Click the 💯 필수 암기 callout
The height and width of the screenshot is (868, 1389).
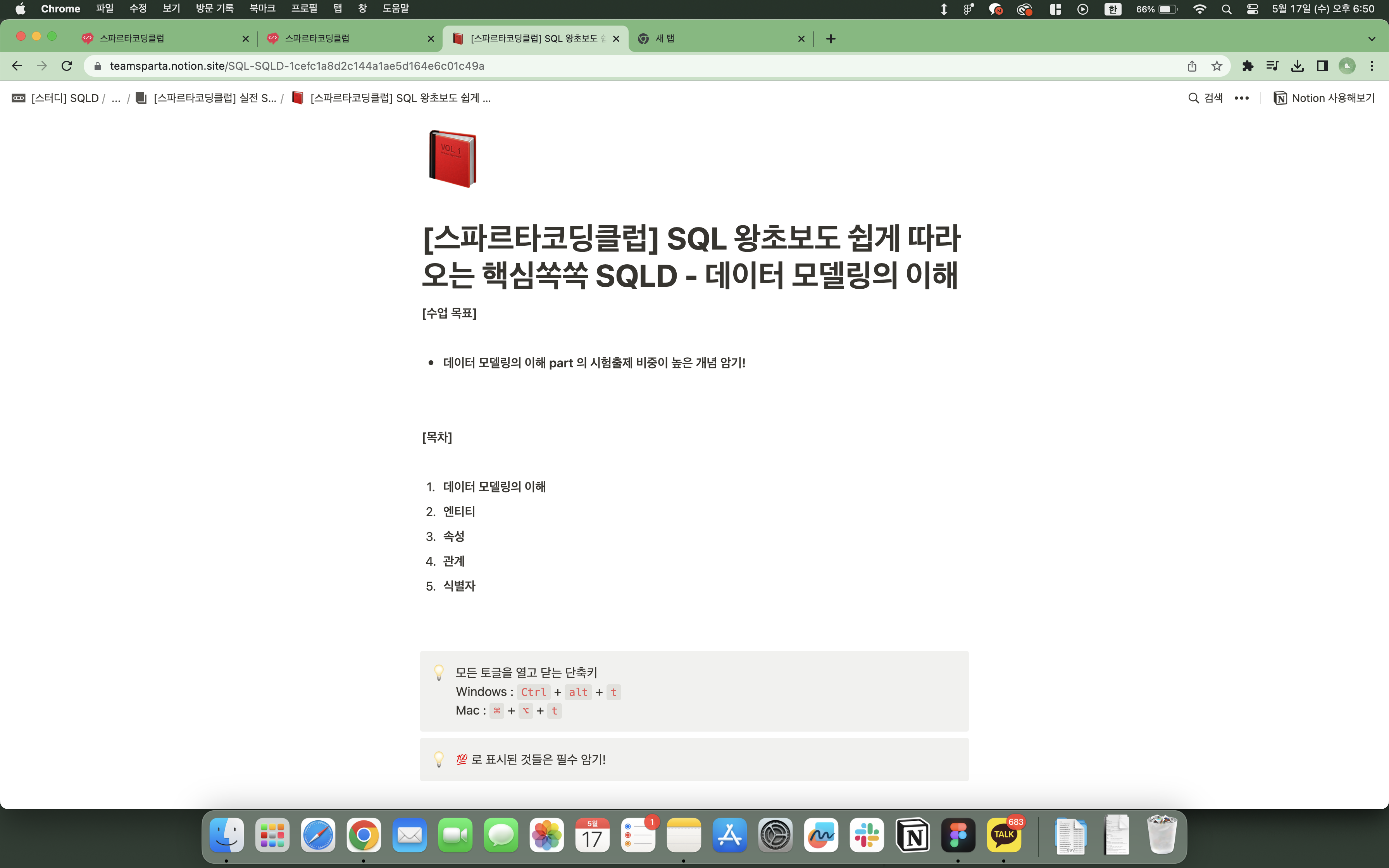coord(694,759)
